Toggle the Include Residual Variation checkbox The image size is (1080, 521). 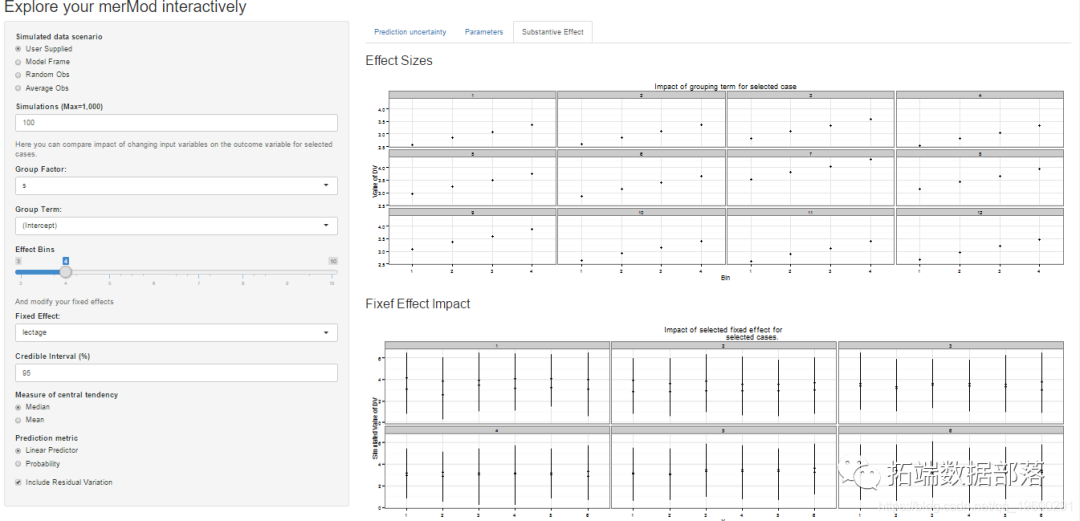pyautogui.click(x=19, y=482)
